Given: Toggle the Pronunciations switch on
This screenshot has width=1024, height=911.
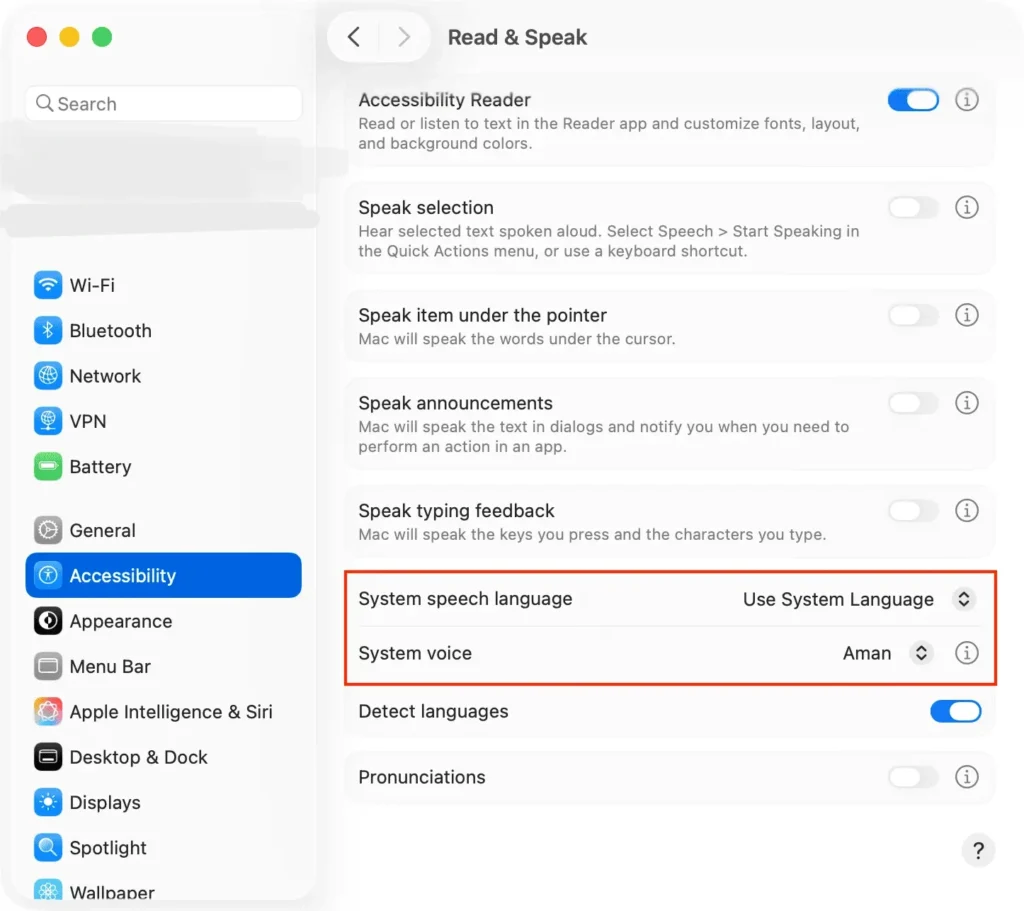Looking at the screenshot, I should point(913,777).
